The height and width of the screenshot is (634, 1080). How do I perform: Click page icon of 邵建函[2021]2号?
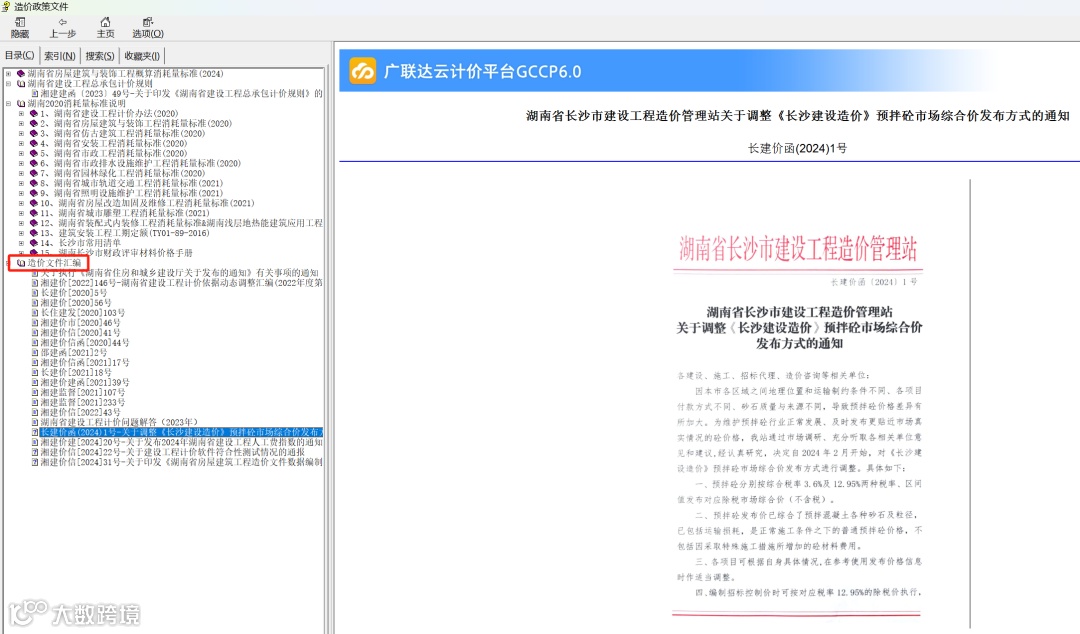(34, 353)
